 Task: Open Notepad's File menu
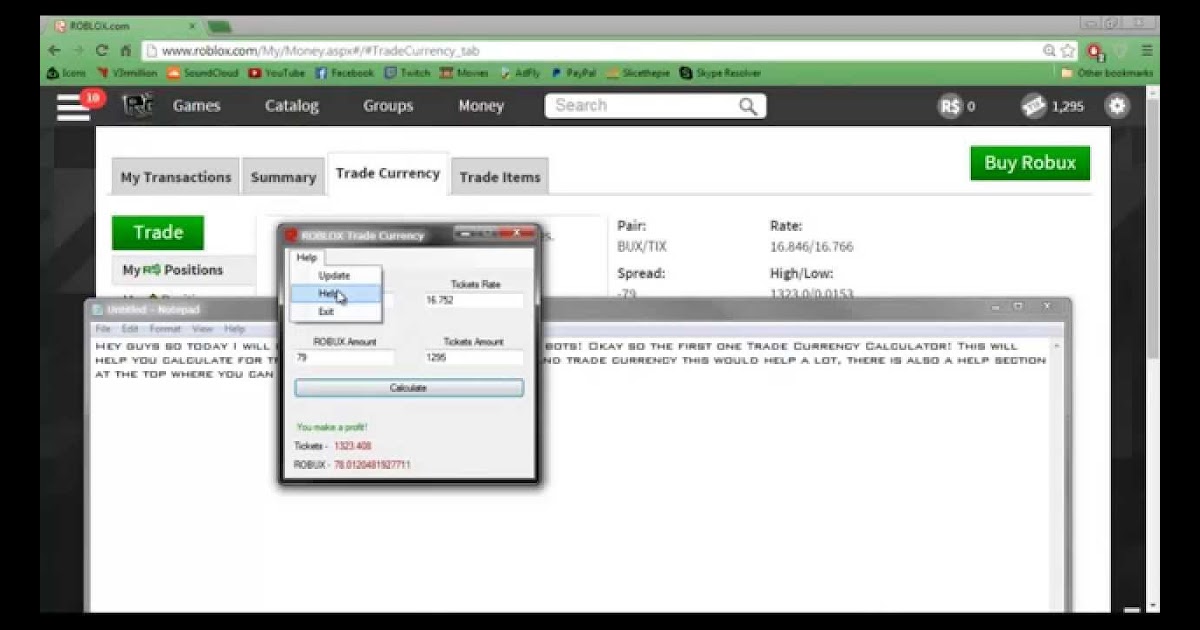(102, 329)
